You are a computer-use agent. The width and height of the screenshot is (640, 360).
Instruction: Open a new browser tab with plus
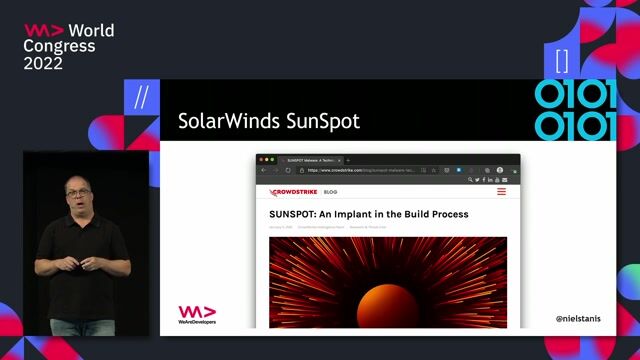348,160
